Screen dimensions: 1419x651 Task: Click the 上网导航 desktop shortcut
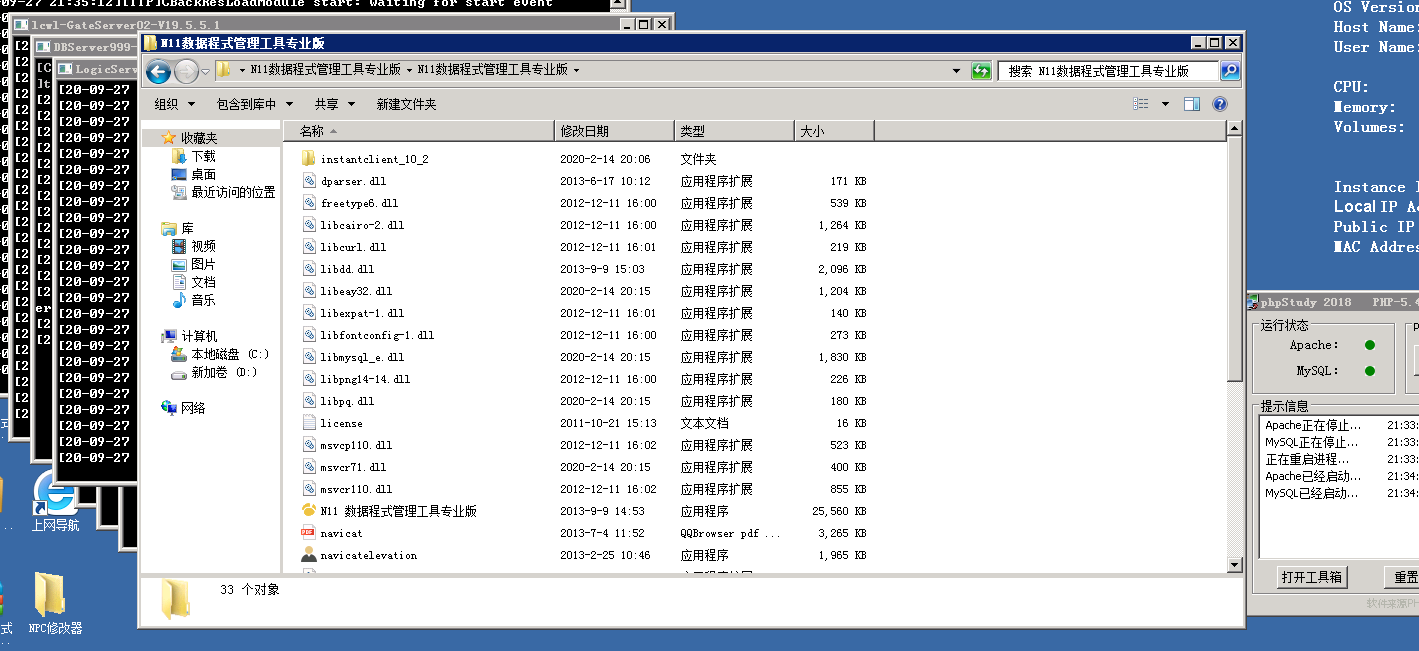click(54, 502)
